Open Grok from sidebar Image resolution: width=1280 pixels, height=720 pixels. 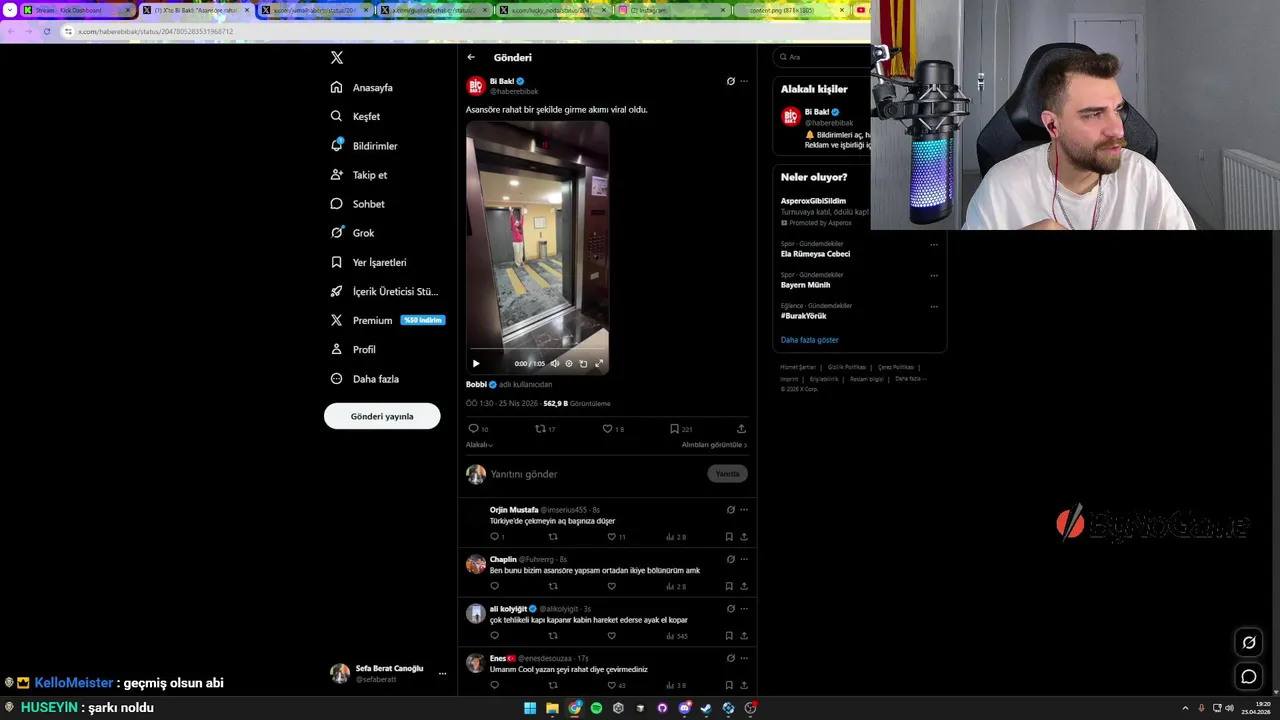pos(352,233)
